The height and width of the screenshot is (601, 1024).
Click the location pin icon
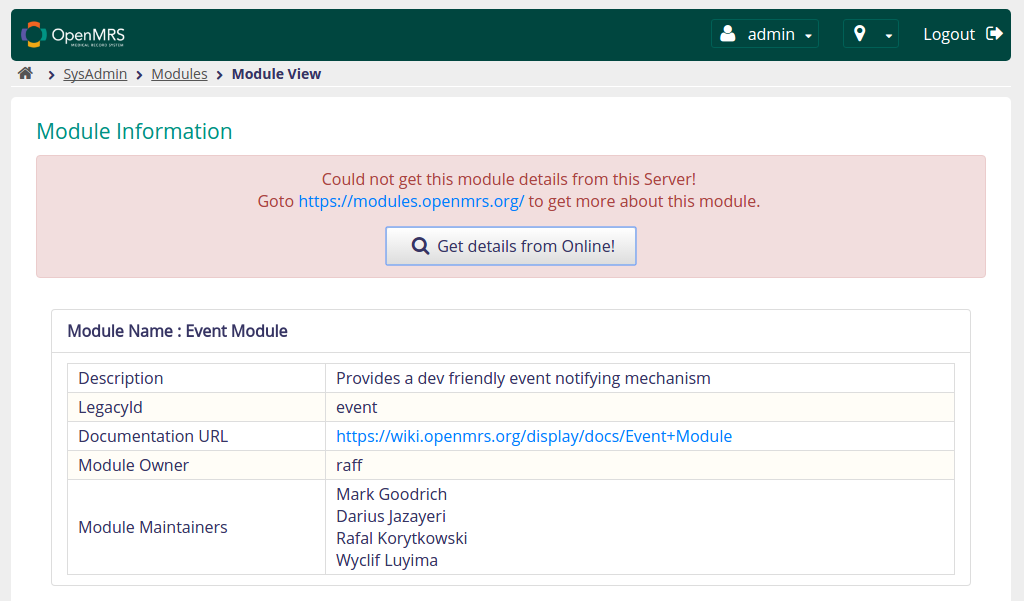[x=860, y=34]
